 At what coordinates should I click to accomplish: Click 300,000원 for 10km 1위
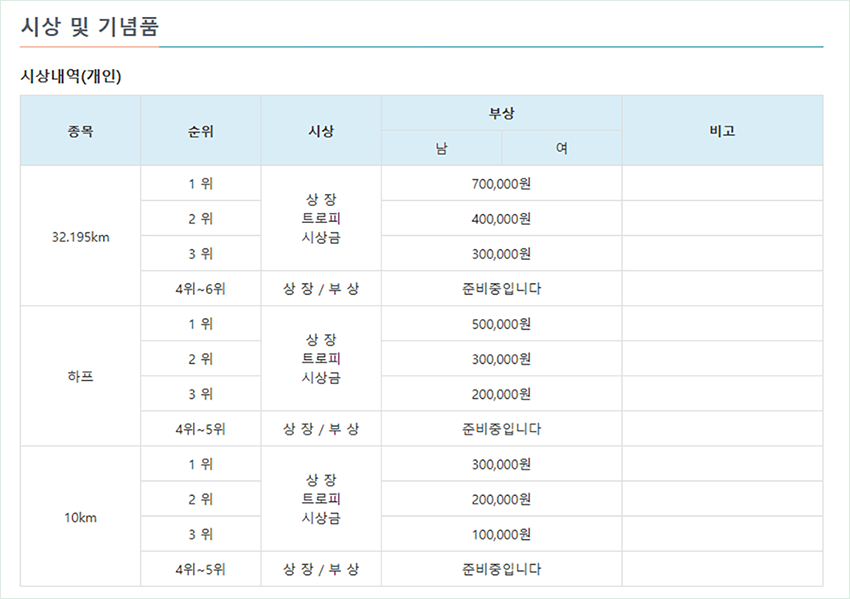501,464
